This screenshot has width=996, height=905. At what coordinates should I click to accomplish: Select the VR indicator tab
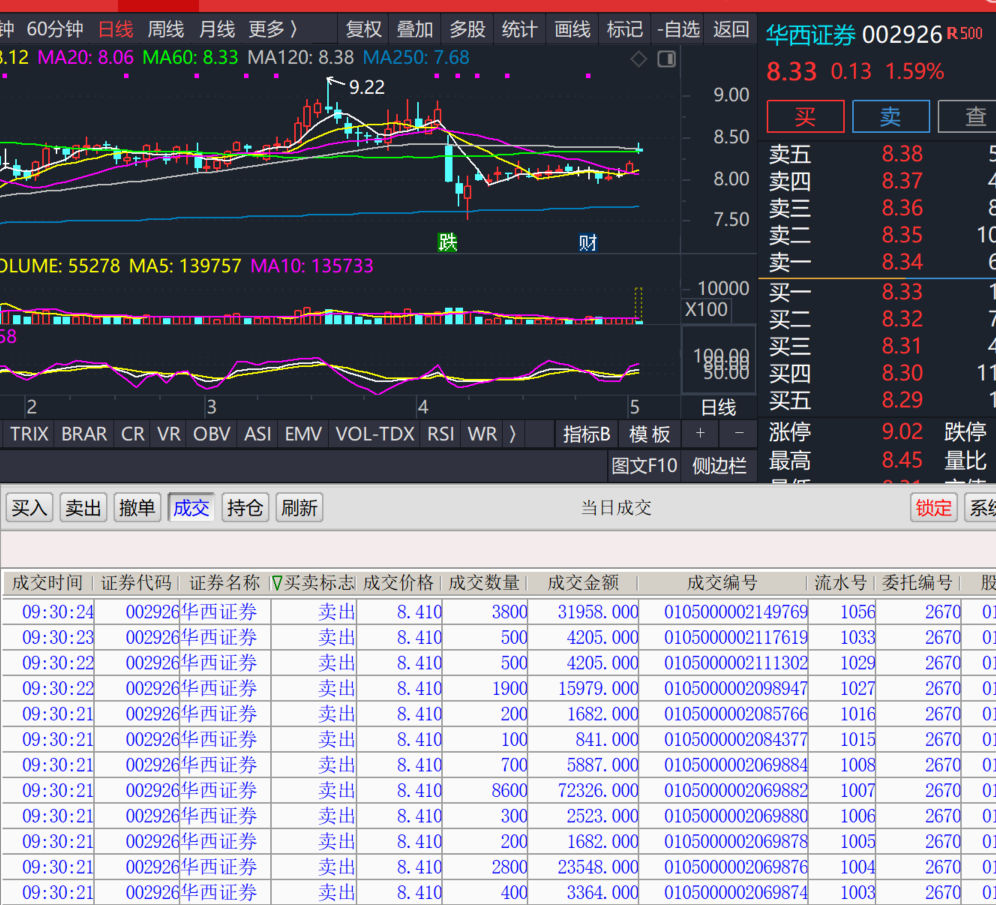(x=168, y=434)
